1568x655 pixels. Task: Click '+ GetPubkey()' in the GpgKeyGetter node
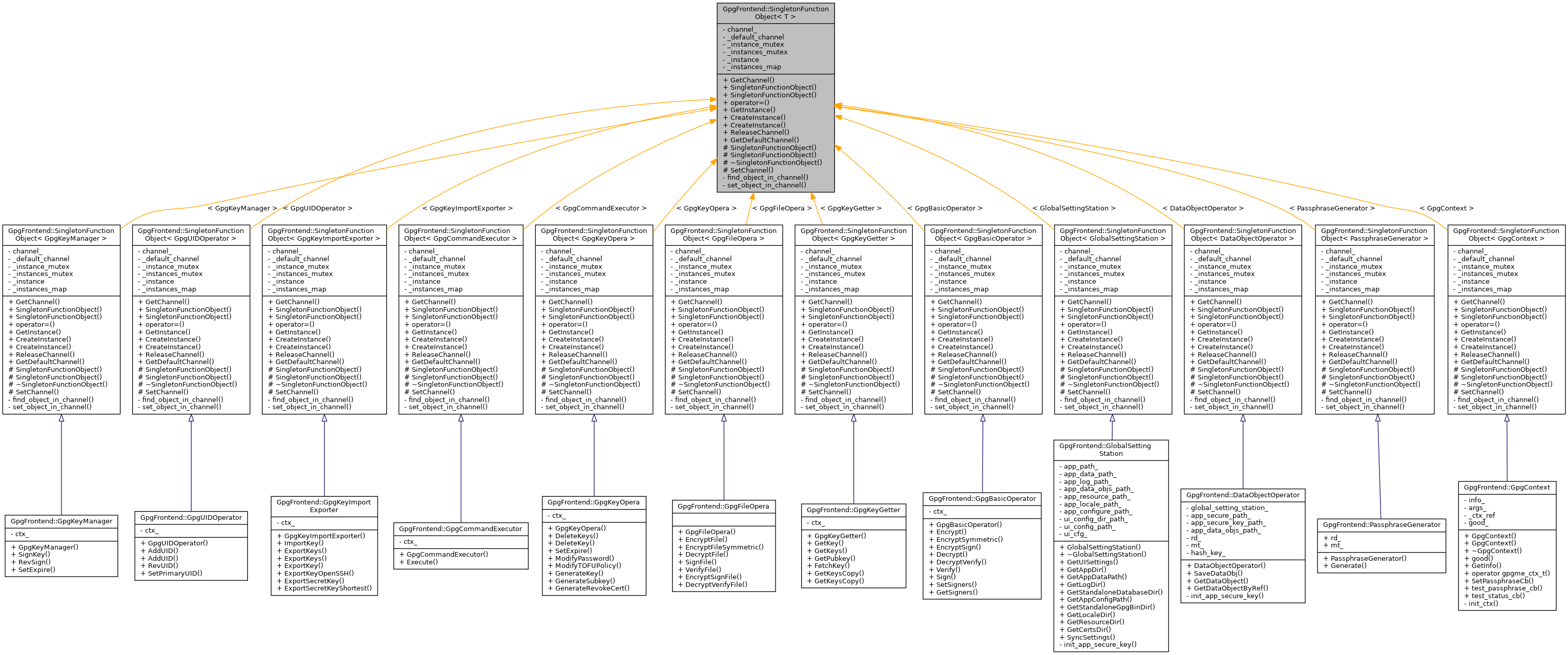coord(831,558)
